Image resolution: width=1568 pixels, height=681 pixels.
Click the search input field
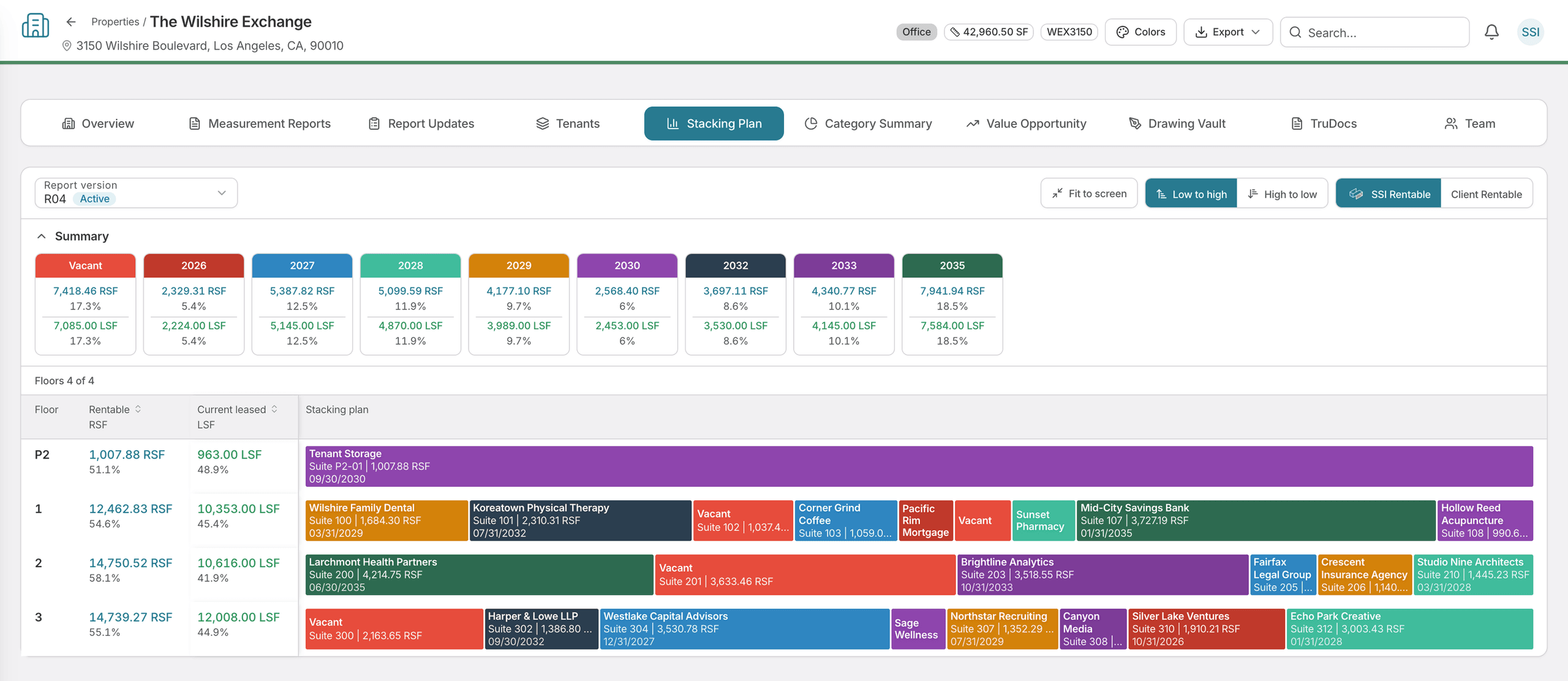click(1375, 32)
